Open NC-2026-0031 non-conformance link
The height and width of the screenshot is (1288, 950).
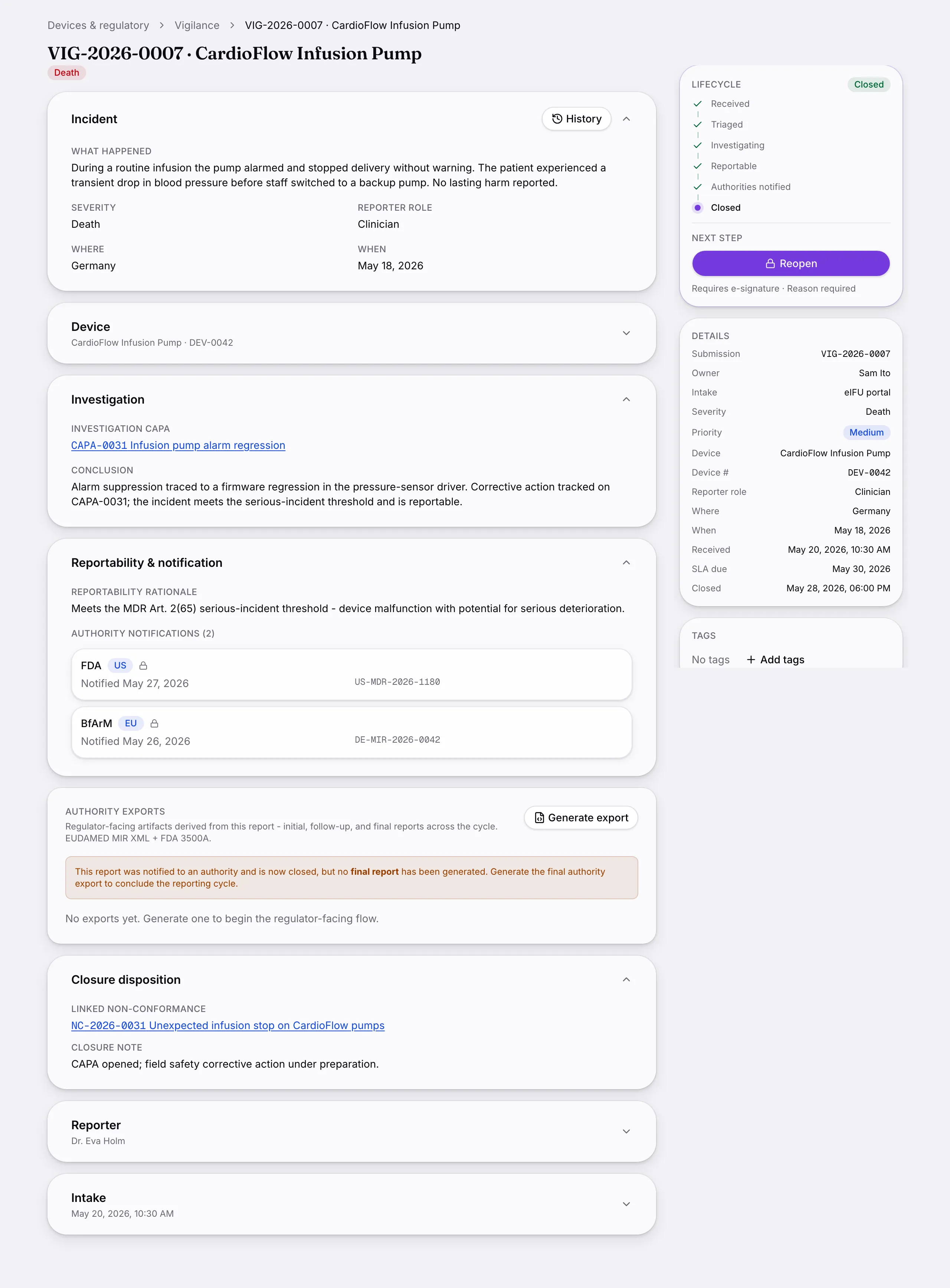click(x=228, y=1025)
